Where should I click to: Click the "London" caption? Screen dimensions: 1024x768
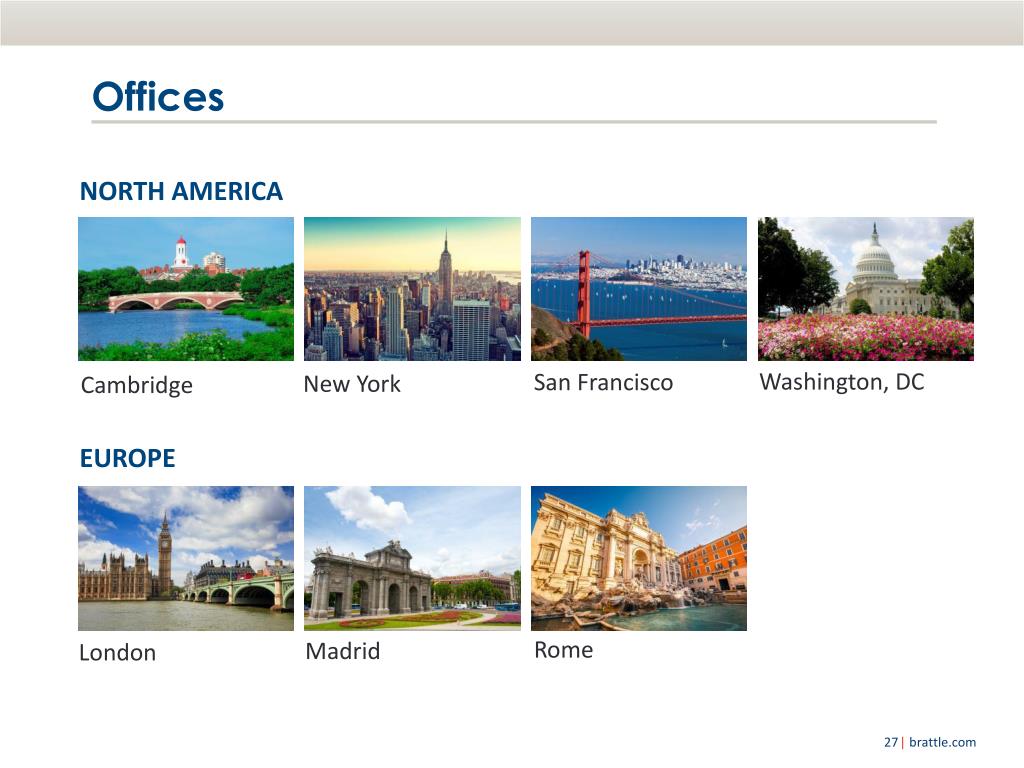[x=118, y=652]
